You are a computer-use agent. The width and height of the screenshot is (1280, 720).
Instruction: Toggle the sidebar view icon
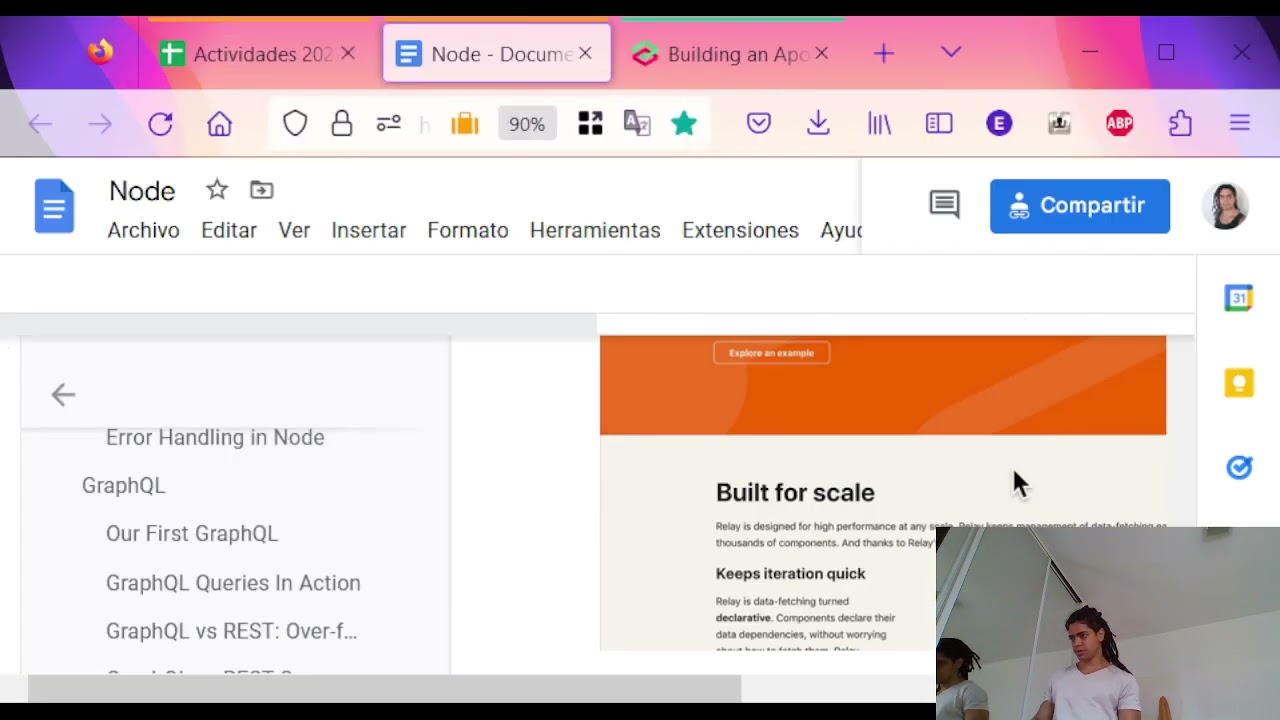point(939,124)
